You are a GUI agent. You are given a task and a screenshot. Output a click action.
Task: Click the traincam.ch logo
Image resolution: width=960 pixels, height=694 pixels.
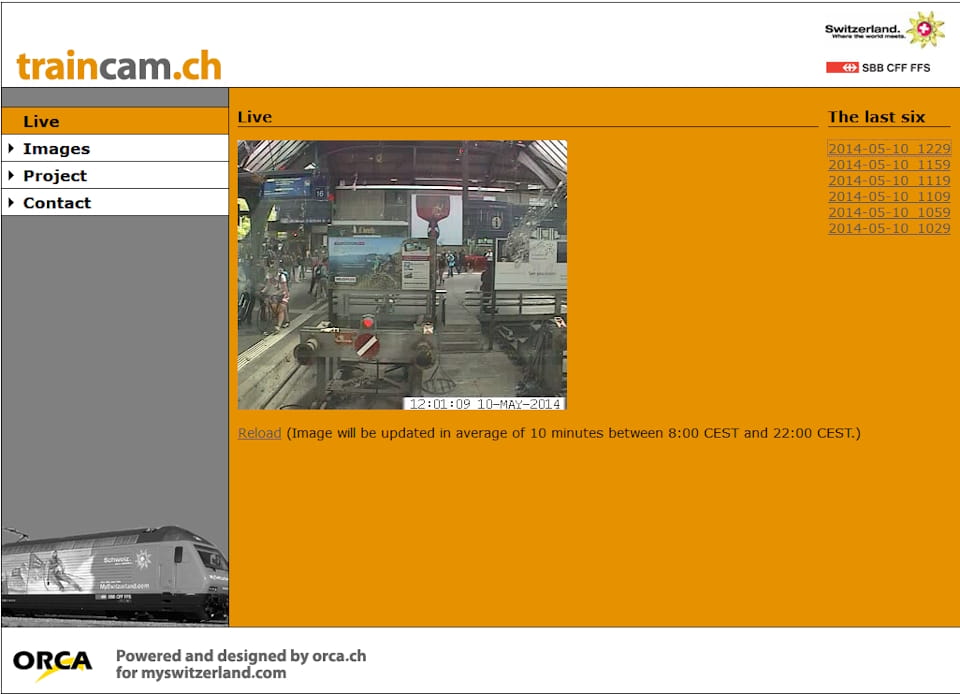(119, 66)
